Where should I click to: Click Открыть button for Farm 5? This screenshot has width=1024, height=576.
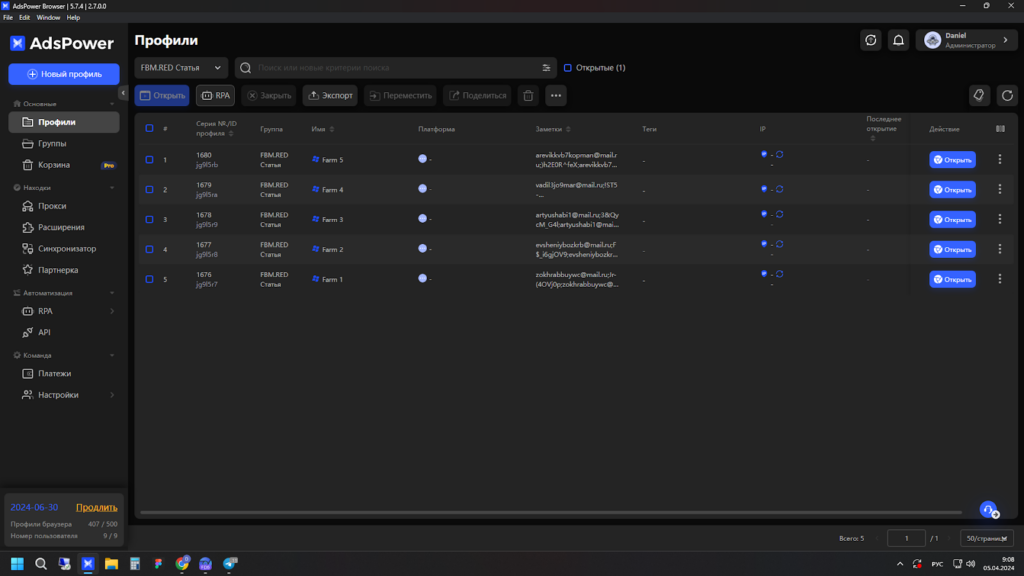click(x=952, y=159)
